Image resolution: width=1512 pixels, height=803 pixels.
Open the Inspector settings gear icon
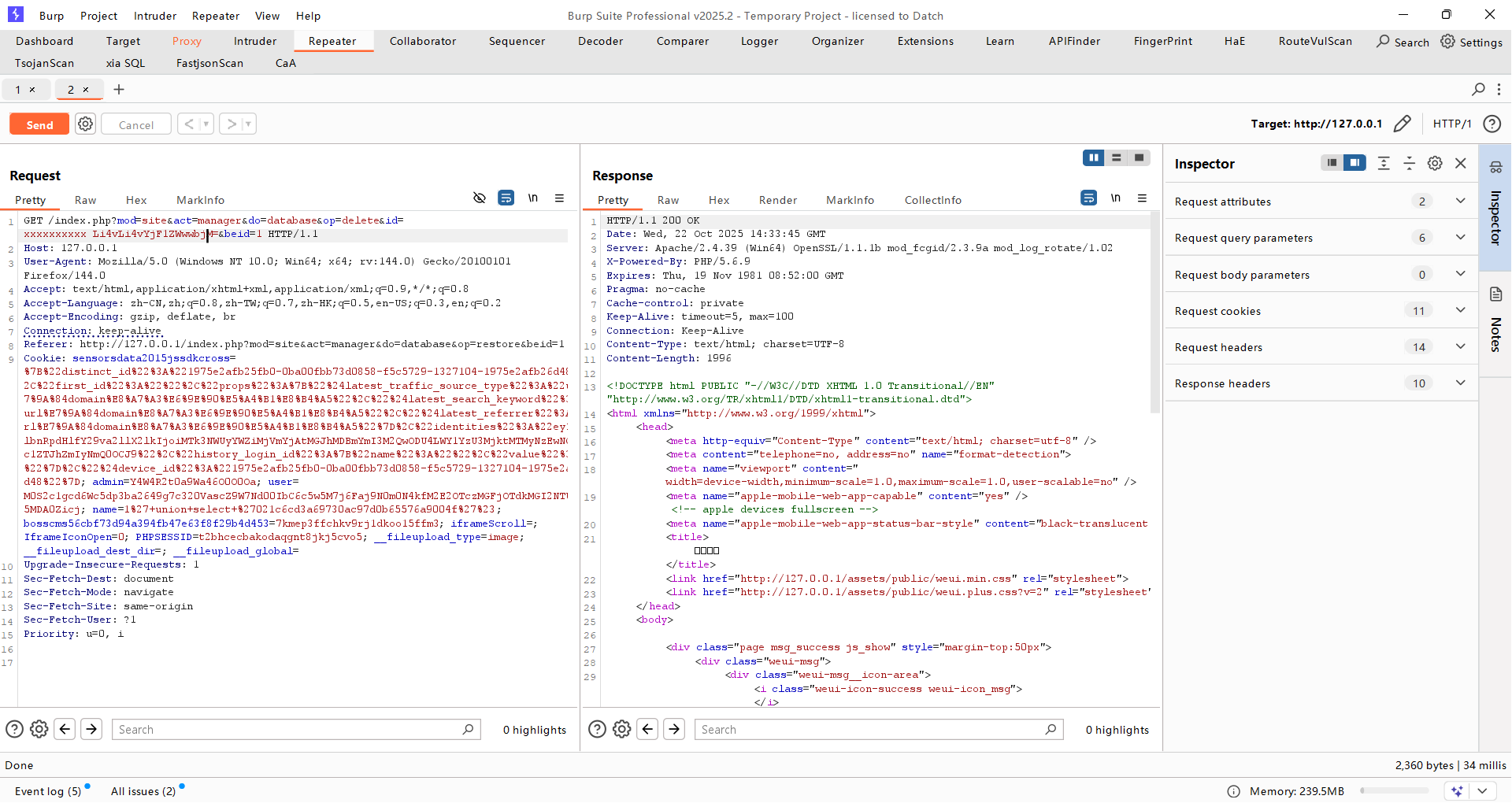1435,163
